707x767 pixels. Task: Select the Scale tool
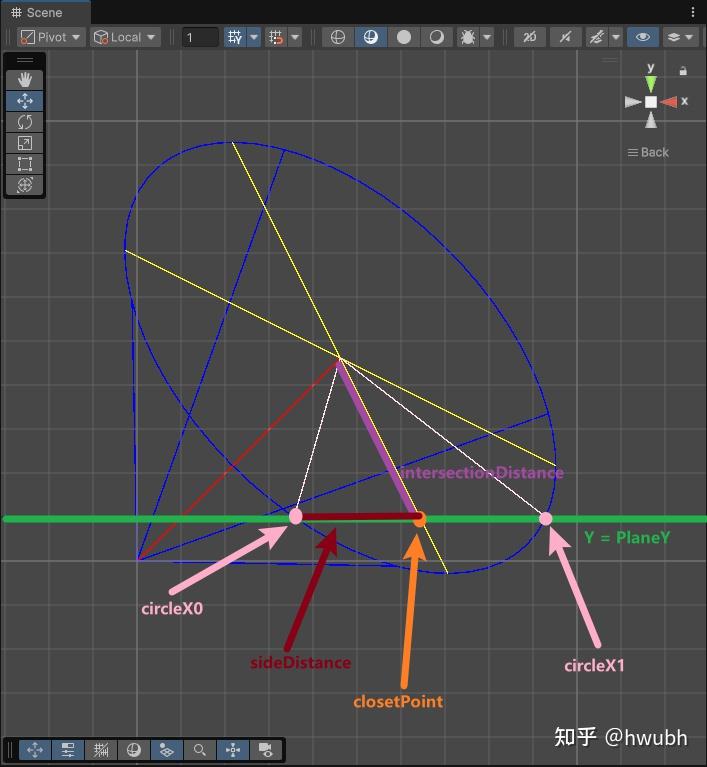pos(24,143)
